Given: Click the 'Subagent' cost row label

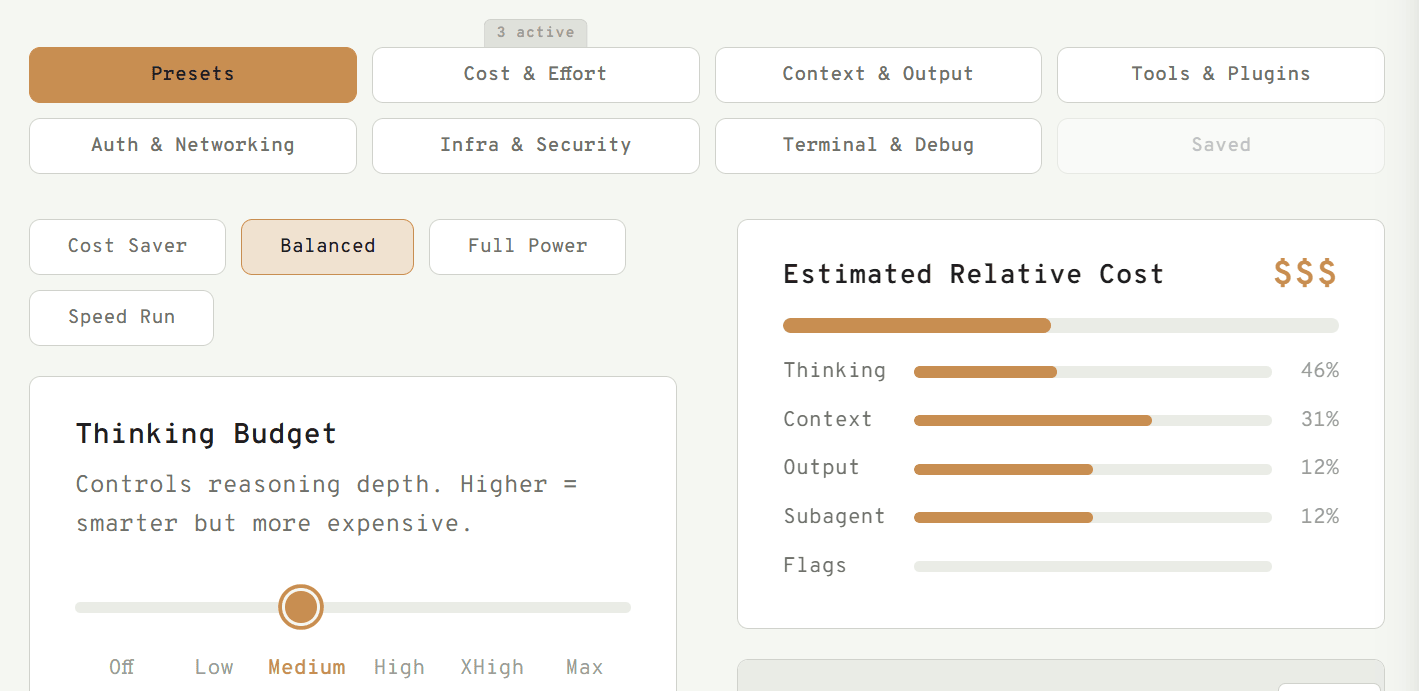Looking at the screenshot, I should (x=835, y=517).
